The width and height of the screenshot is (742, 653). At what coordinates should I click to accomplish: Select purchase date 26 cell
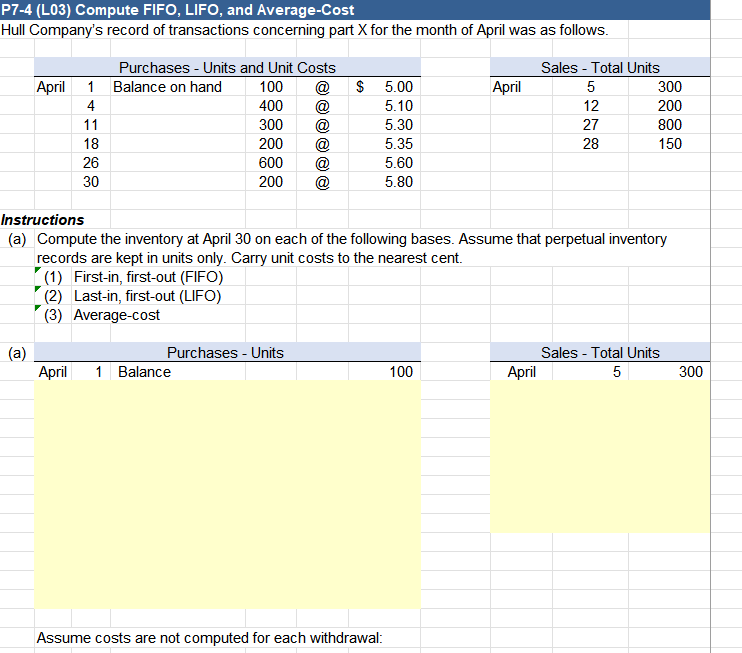pyautogui.click(x=91, y=163)
